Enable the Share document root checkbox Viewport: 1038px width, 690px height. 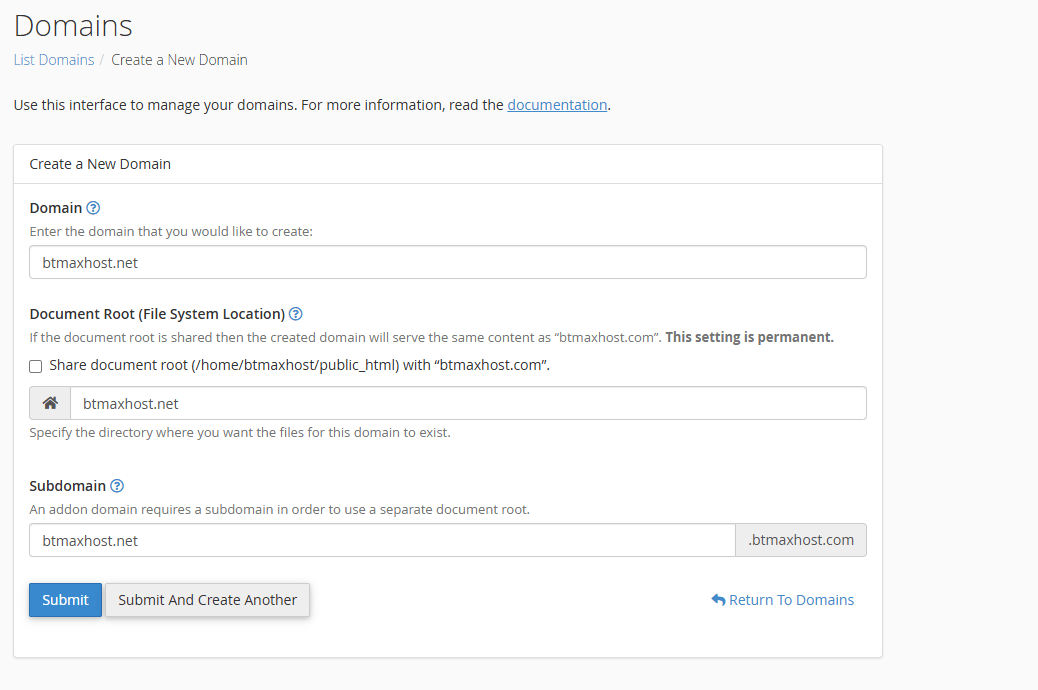pyautogui.click(x=36, y=366)
